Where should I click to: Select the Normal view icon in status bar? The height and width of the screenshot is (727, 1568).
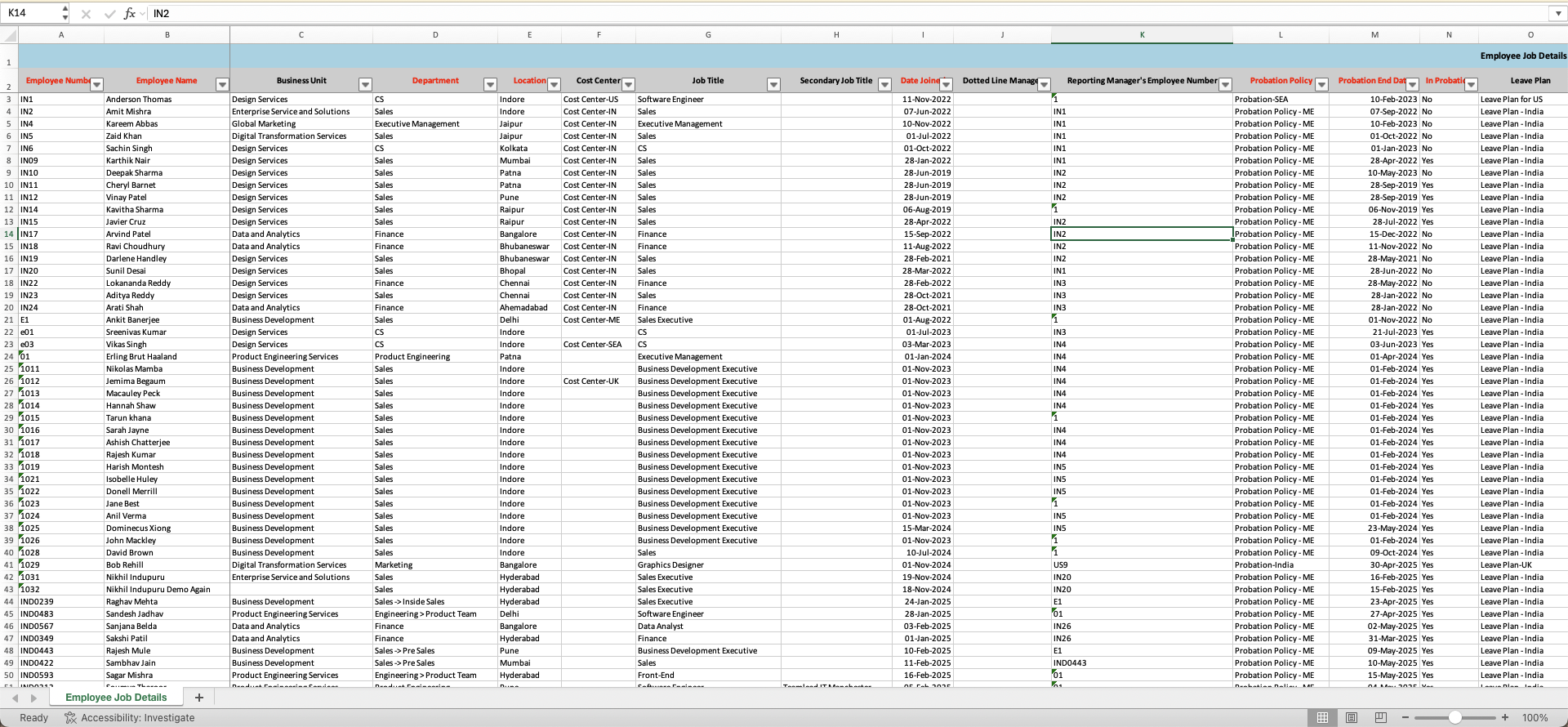(1322, 718)
